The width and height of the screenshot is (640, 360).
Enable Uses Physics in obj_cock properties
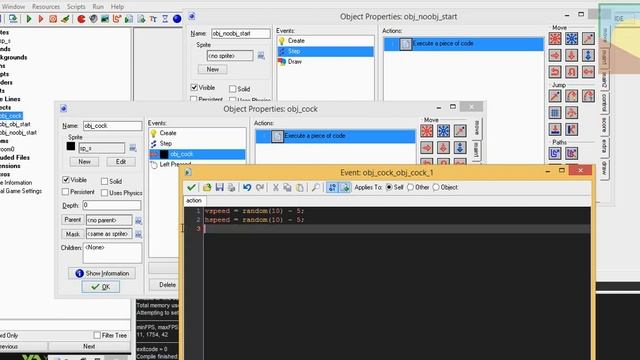[x=104, y=193]
